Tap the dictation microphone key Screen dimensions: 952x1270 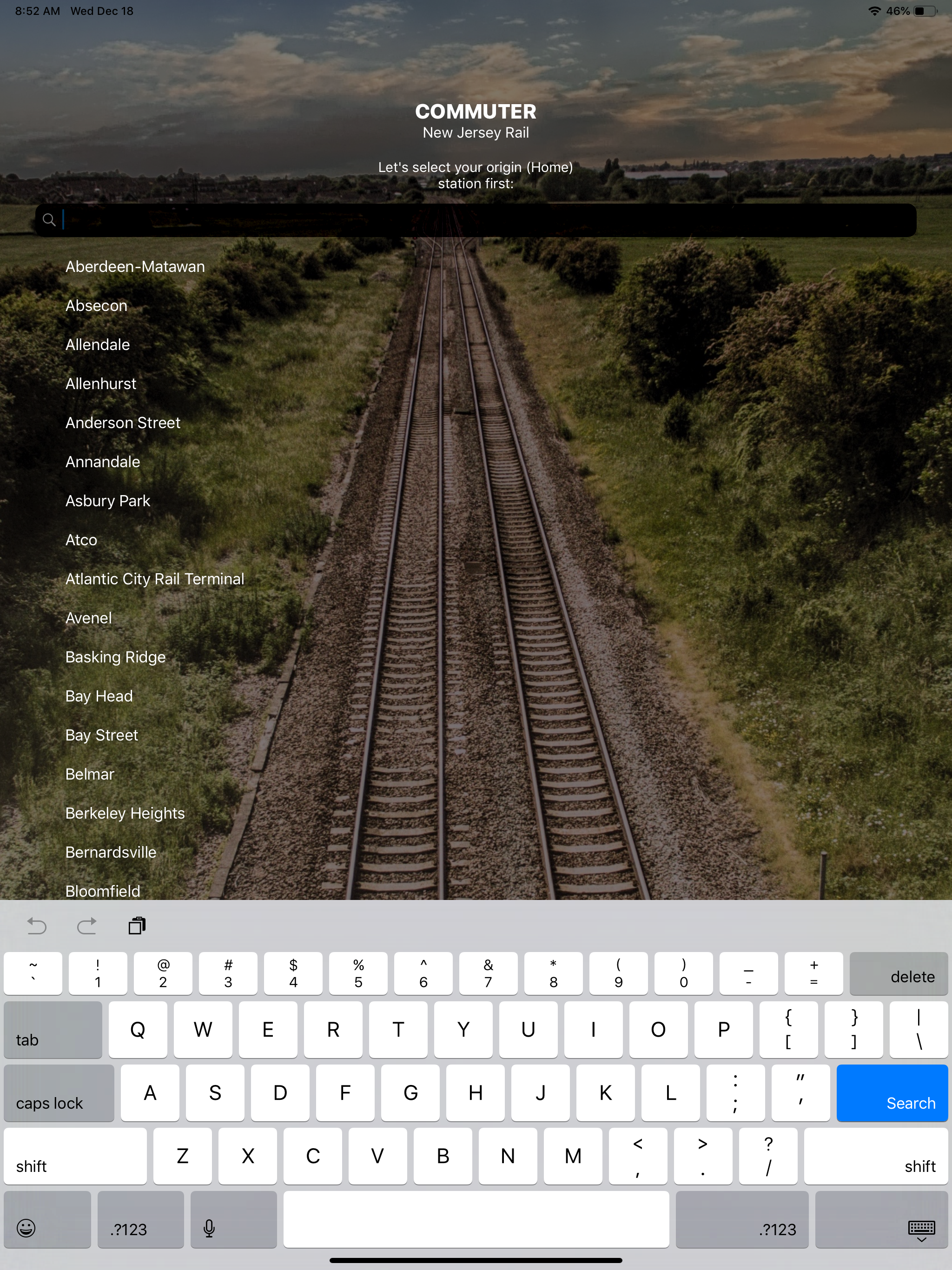(x=234, y=1219)
